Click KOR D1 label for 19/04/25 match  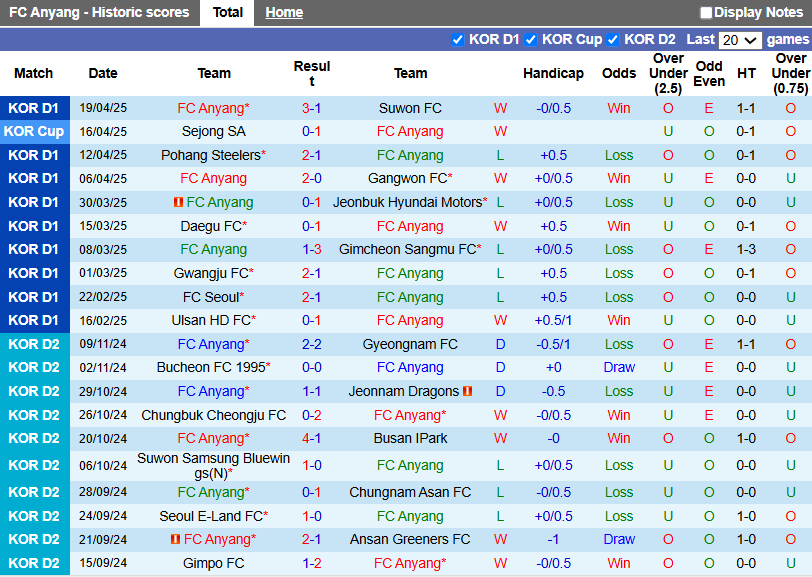[x=34, y=108]
